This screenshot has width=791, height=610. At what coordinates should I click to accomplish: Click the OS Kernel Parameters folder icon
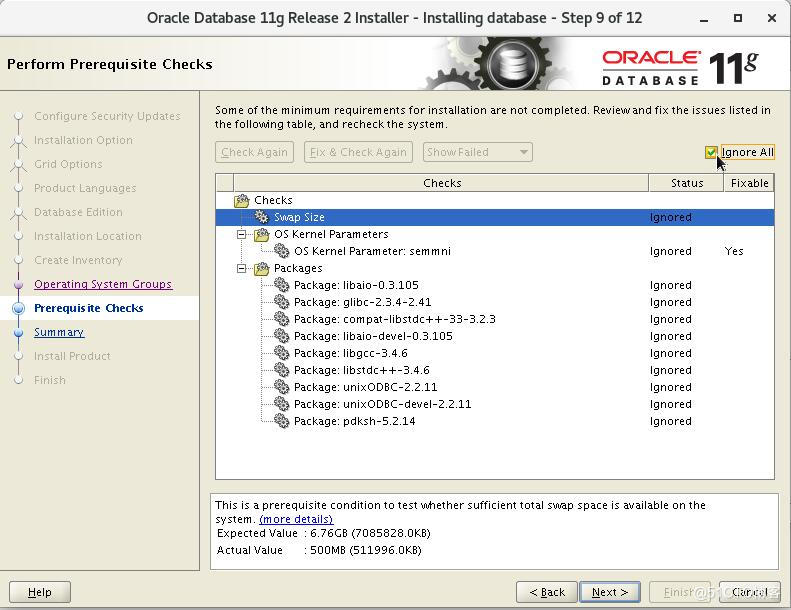point(261,234)
